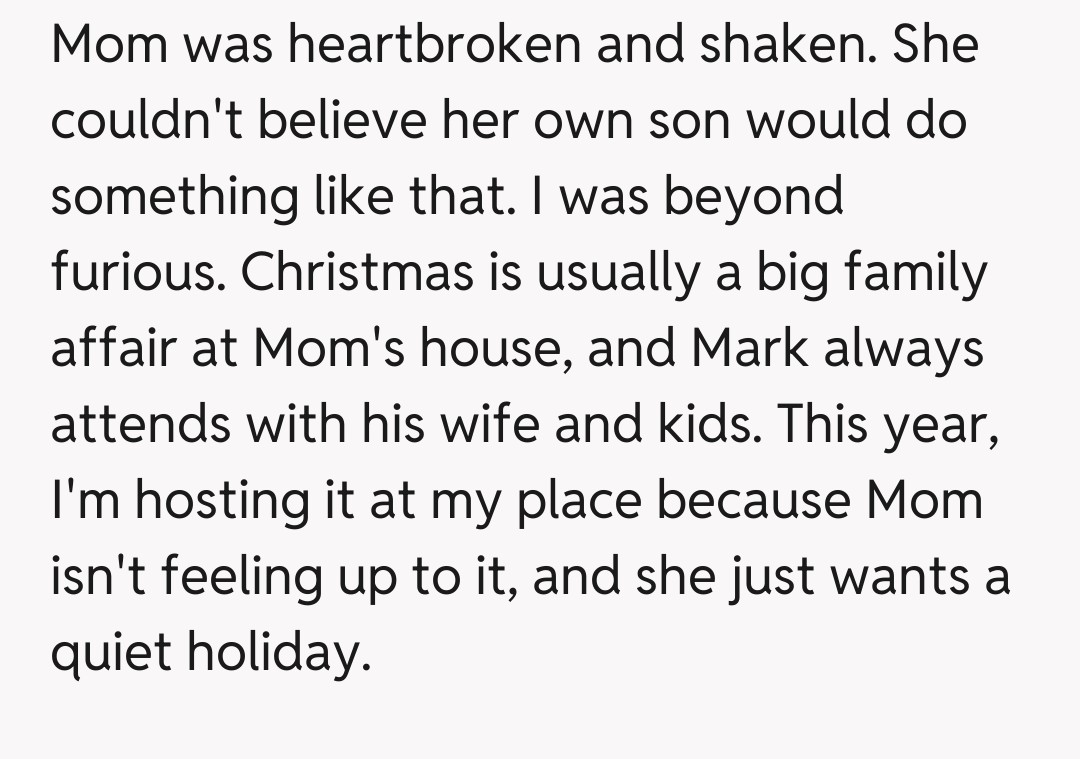The height and width of the screenshot is (759, 1080).
Task: Select the word "furious"
Action: point(133,273)
